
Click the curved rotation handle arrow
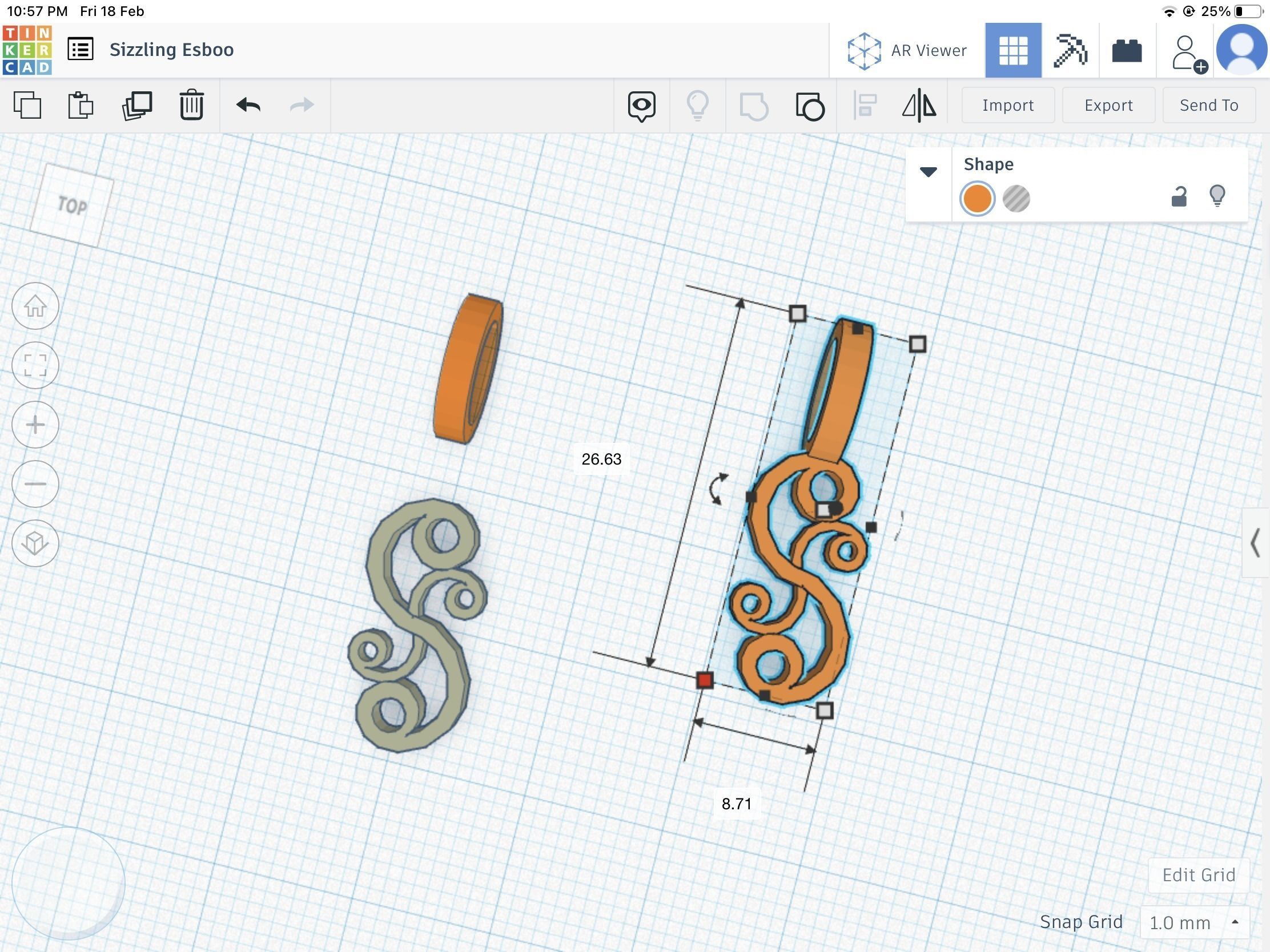click(718, 490)
